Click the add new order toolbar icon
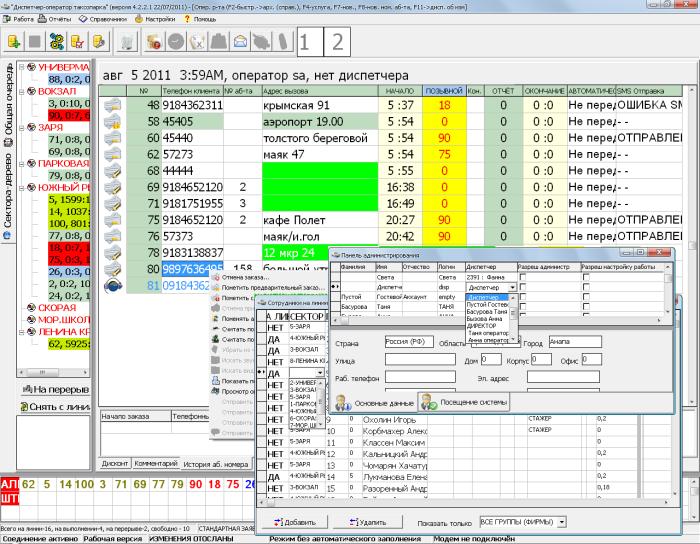This screenshot has height=544, width=700. point(14,42)
